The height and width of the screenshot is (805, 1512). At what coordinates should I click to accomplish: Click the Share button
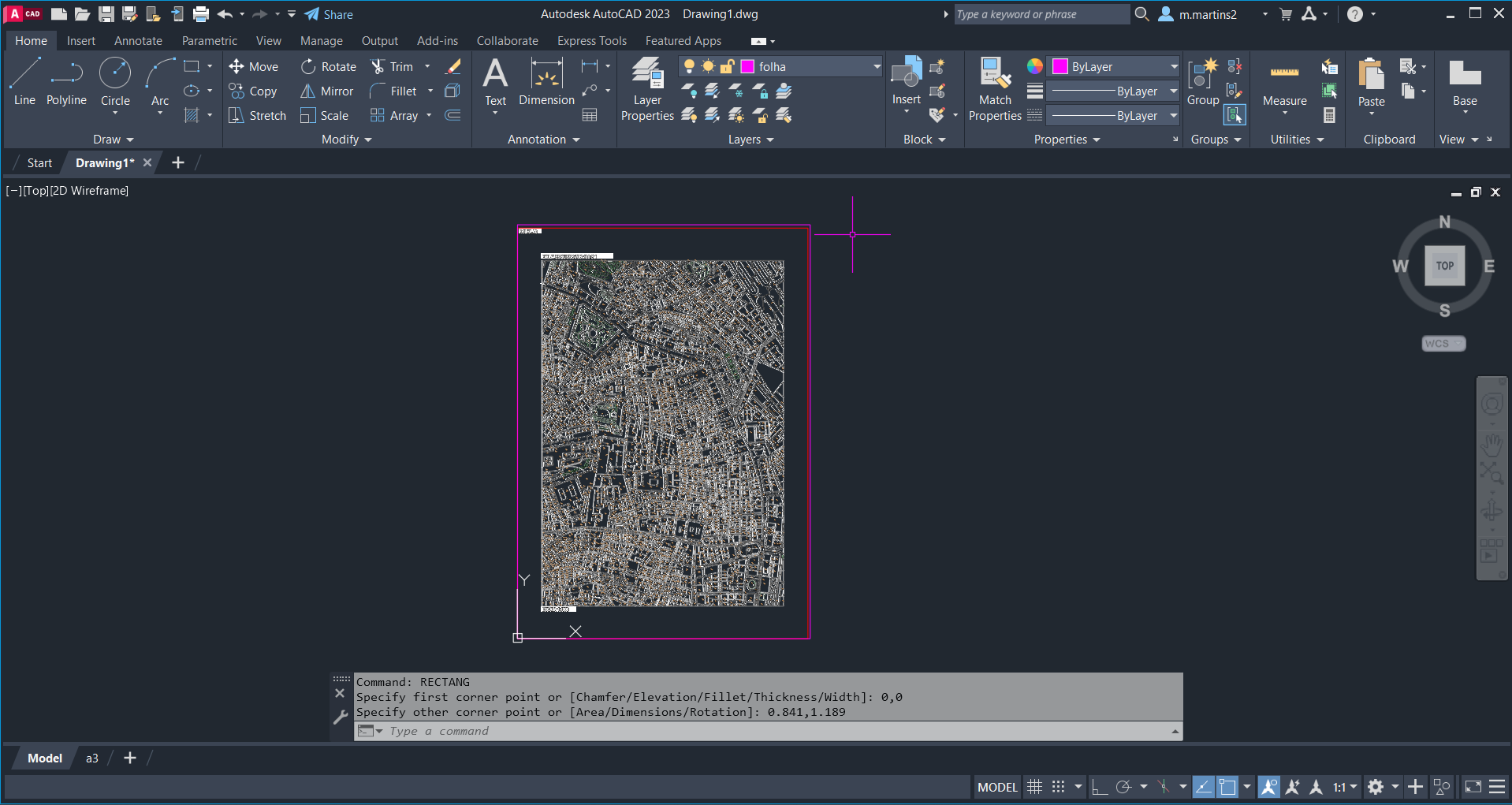click(329, 14)
